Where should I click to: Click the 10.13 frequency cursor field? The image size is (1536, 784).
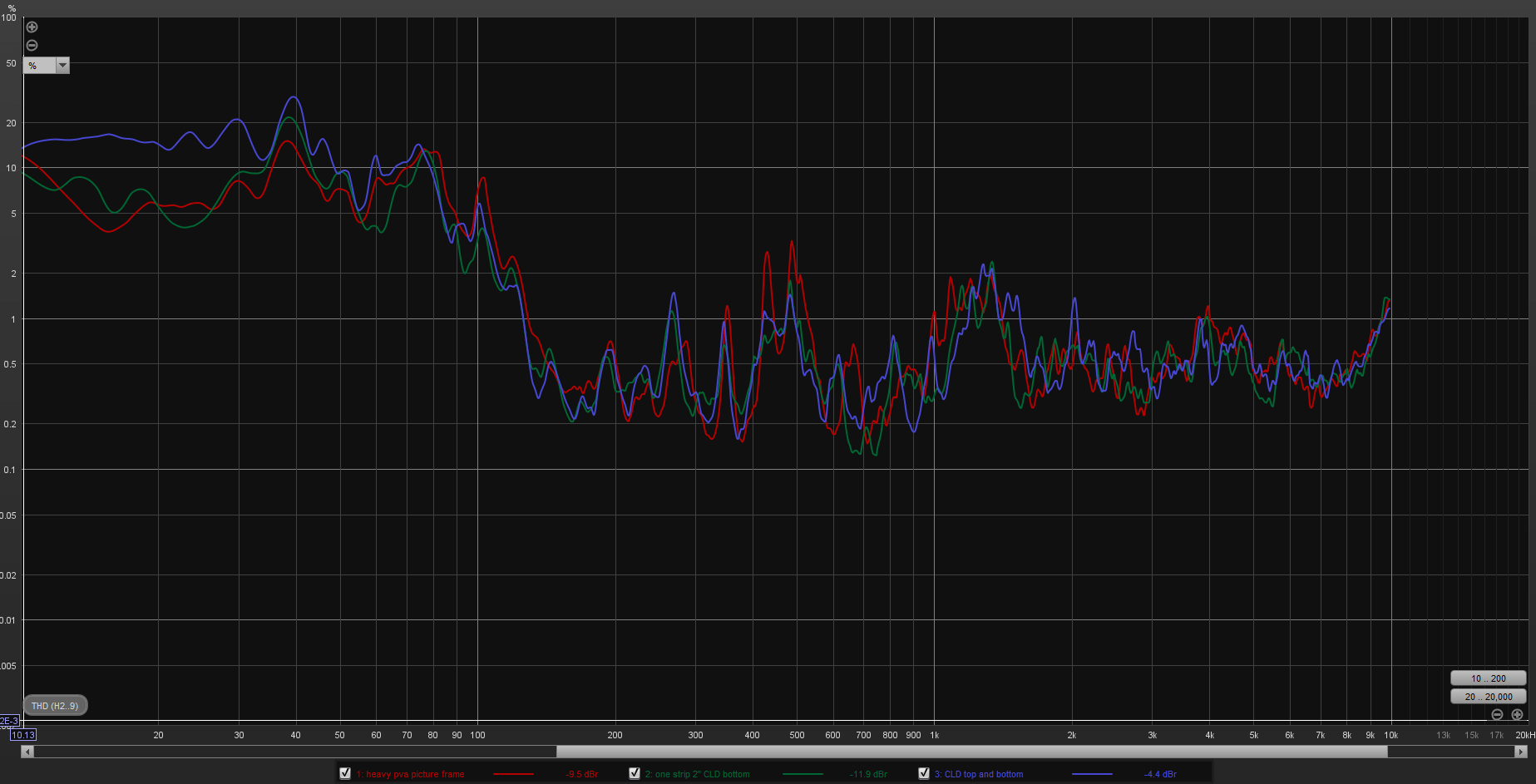pos(23,735)
